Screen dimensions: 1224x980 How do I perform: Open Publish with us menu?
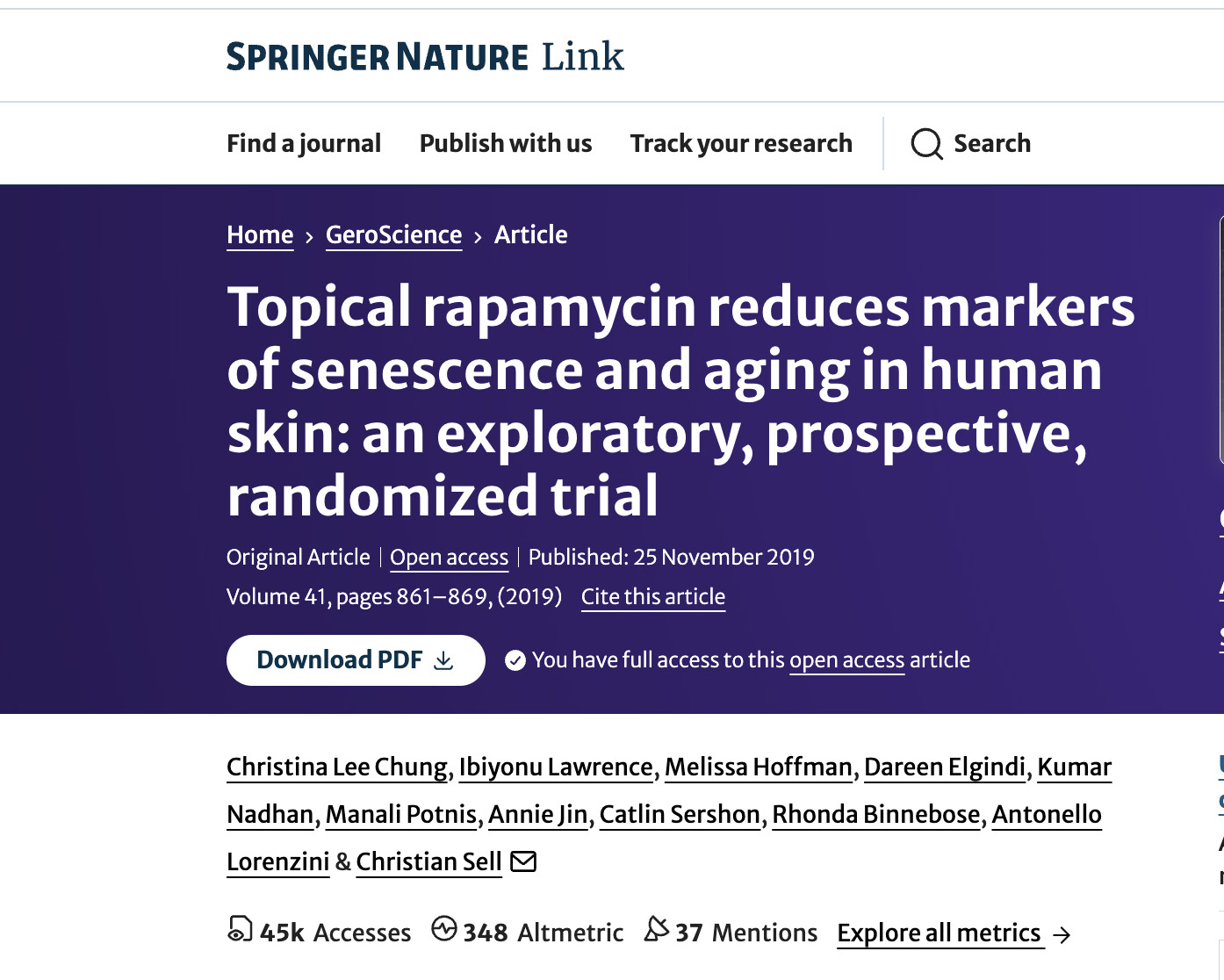[506, 143]
